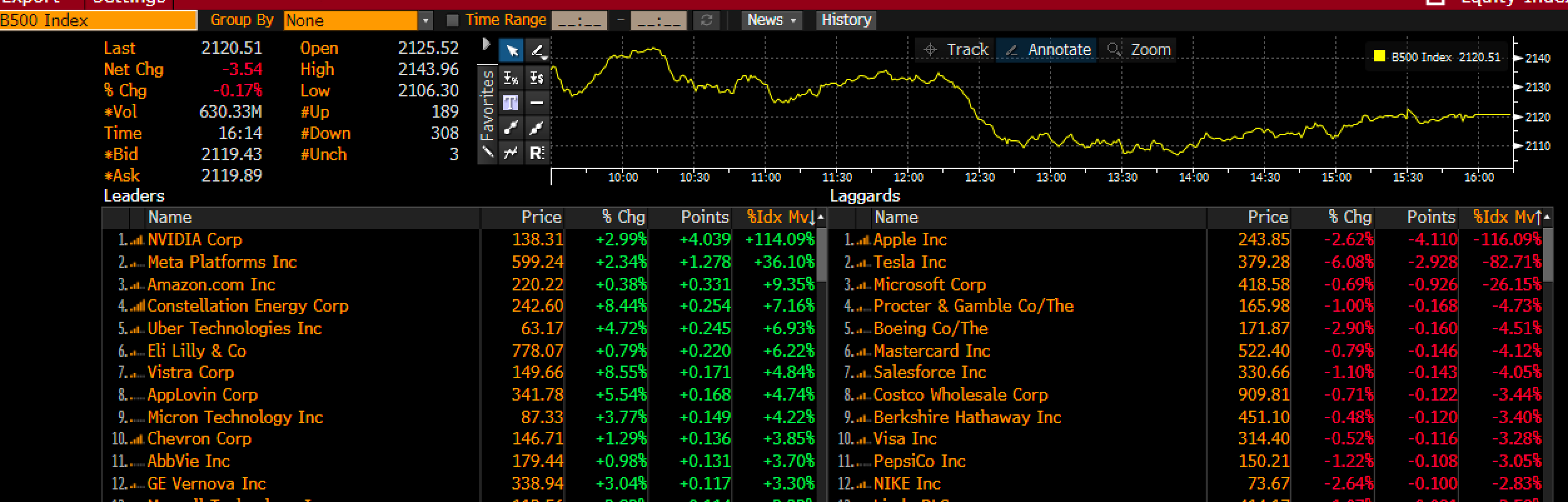Click GE Vernova Inc name
The height and width of the screenshot is (502, 1568).
click(x=206, y=484)
